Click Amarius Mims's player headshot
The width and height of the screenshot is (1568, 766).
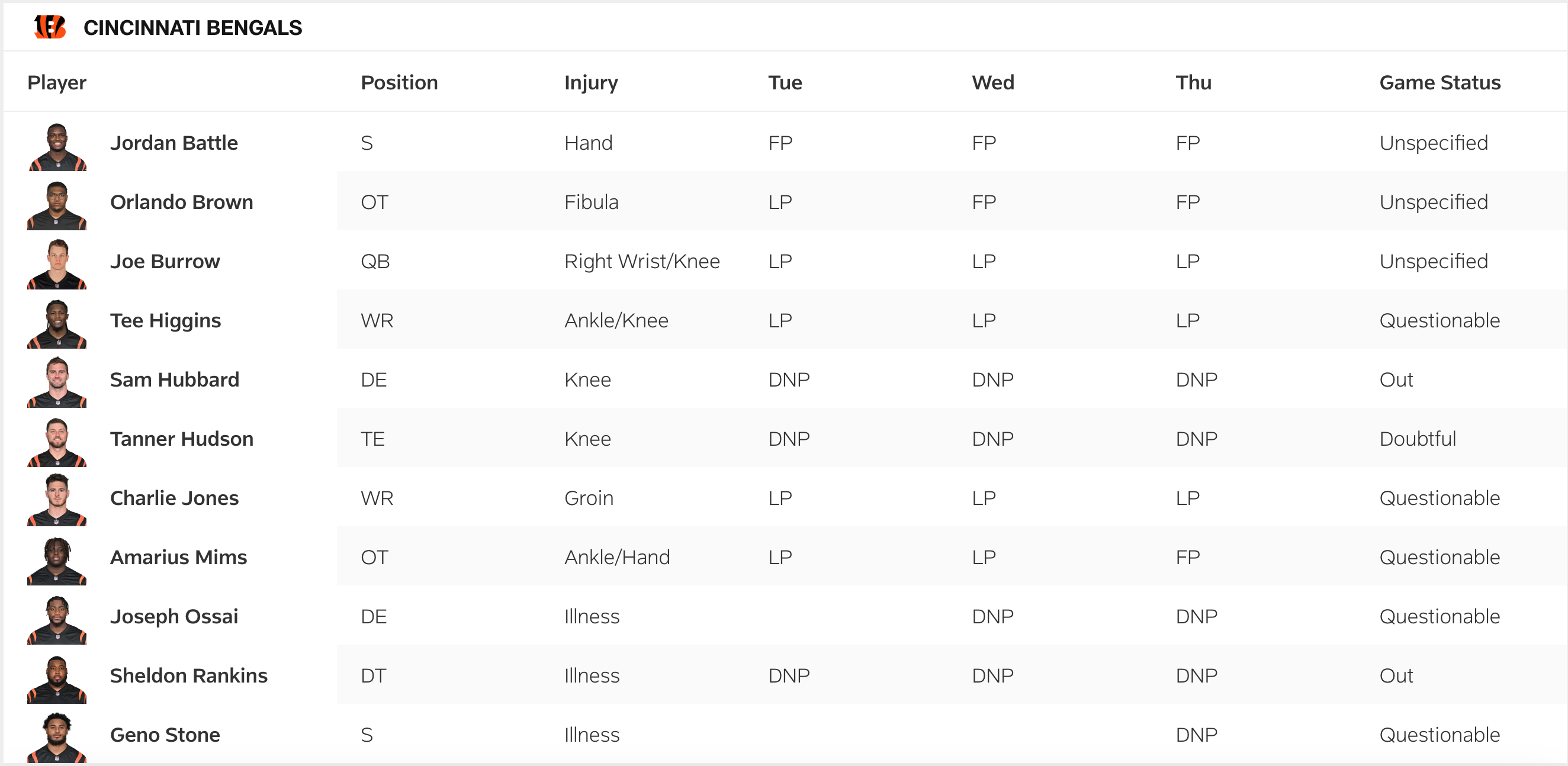(x=57, y=560)
